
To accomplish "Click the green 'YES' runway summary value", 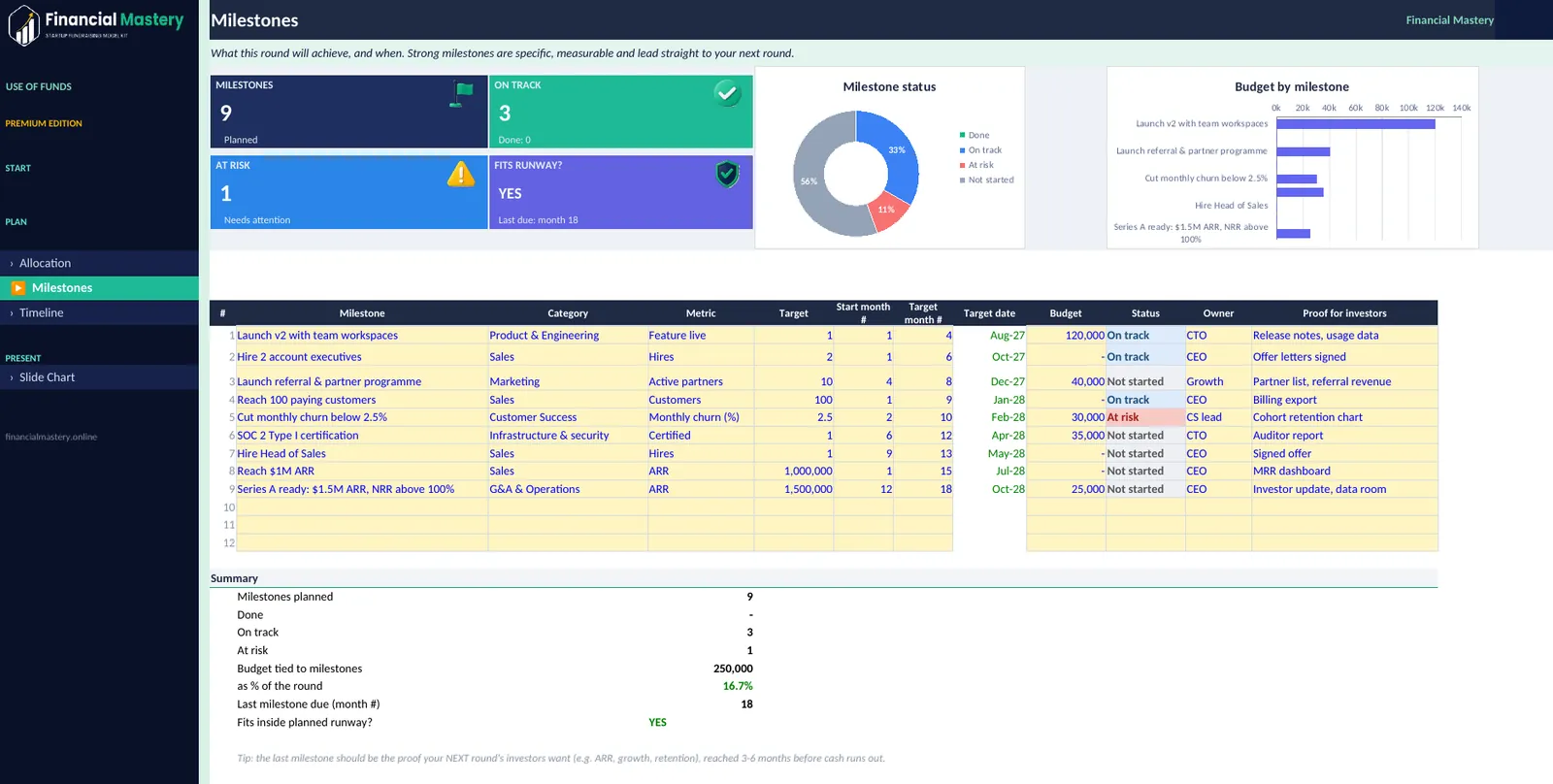I will (657, 723).
